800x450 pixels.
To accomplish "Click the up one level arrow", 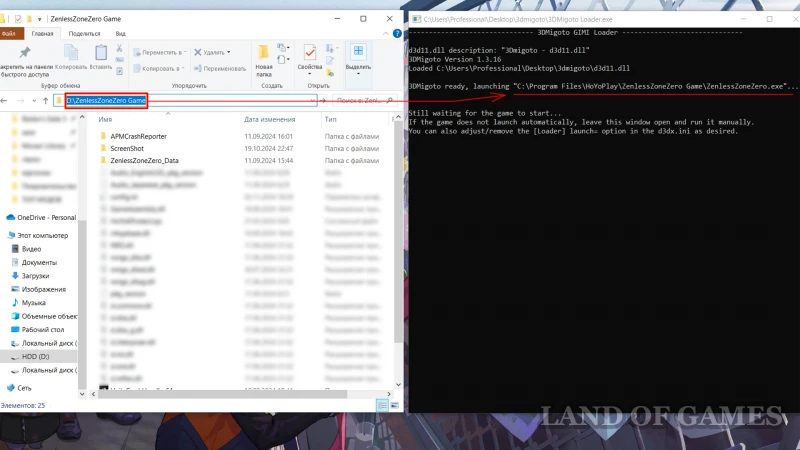I will (45, 101).
